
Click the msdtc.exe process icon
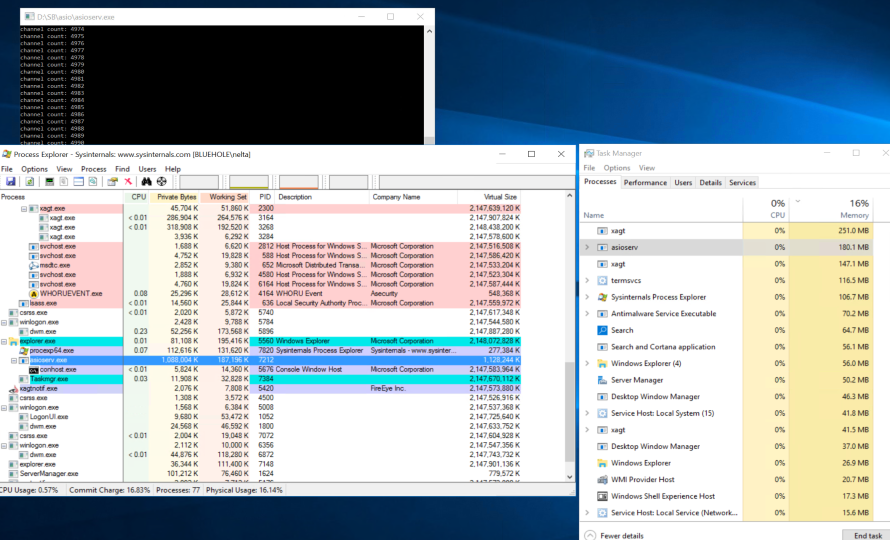click(x=33, y=265)
